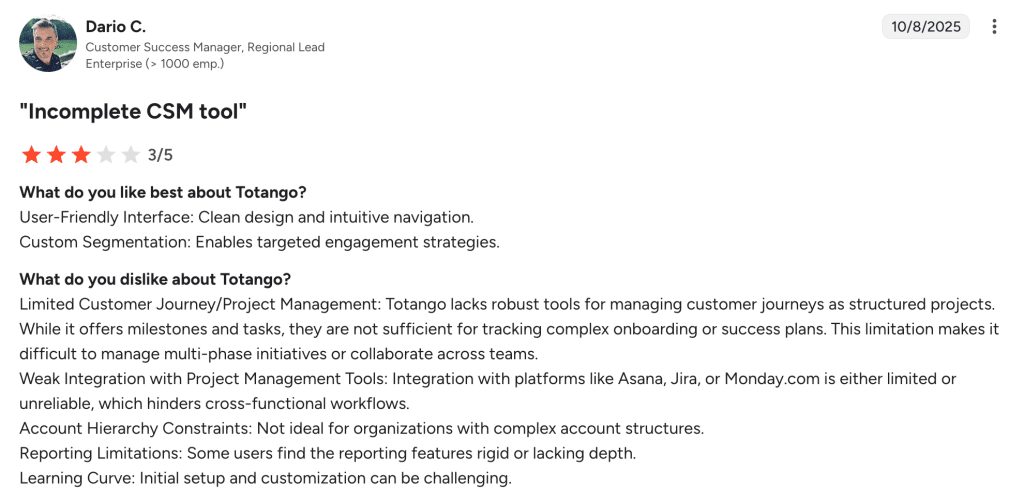The image size is (1024, 499).
Task: Click the Custom Segmentation line
Action: [259, 242]
